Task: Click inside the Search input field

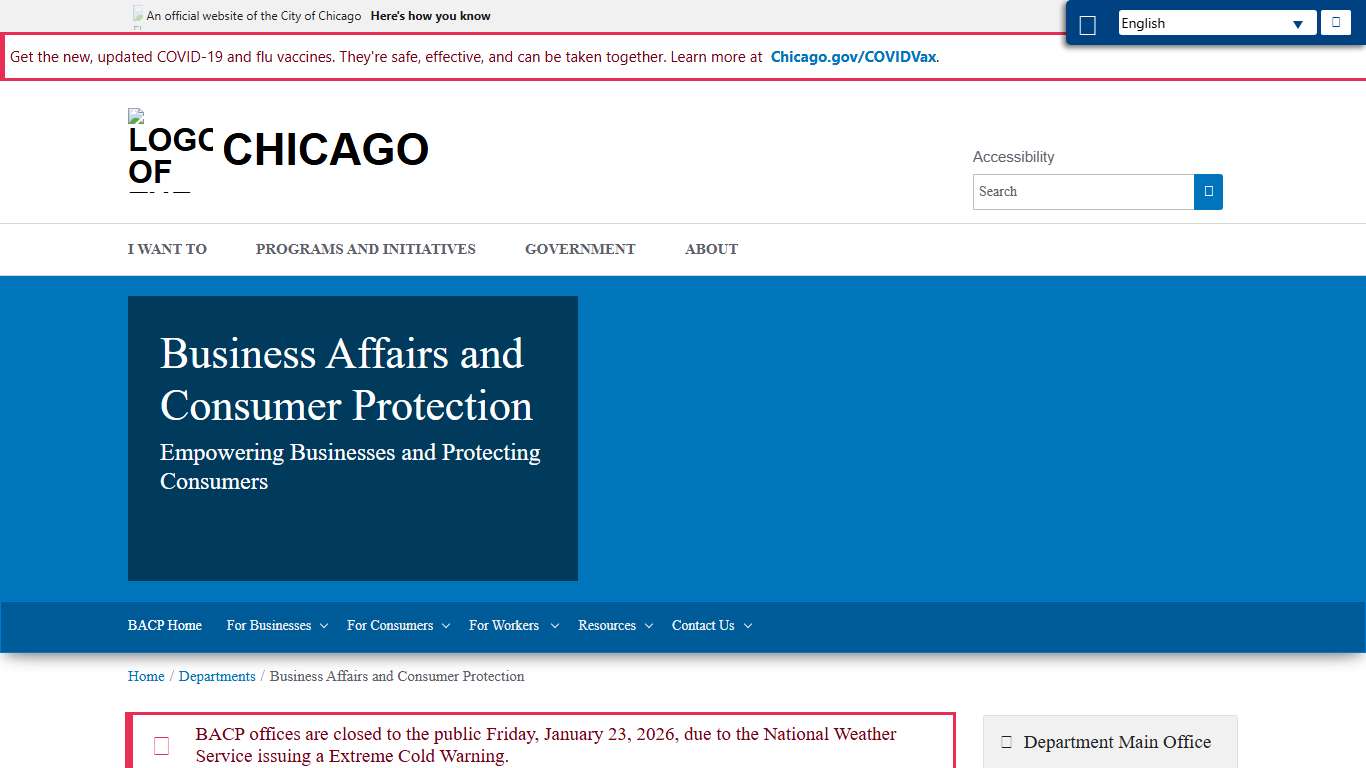Action: click(x=1080, y=191)
